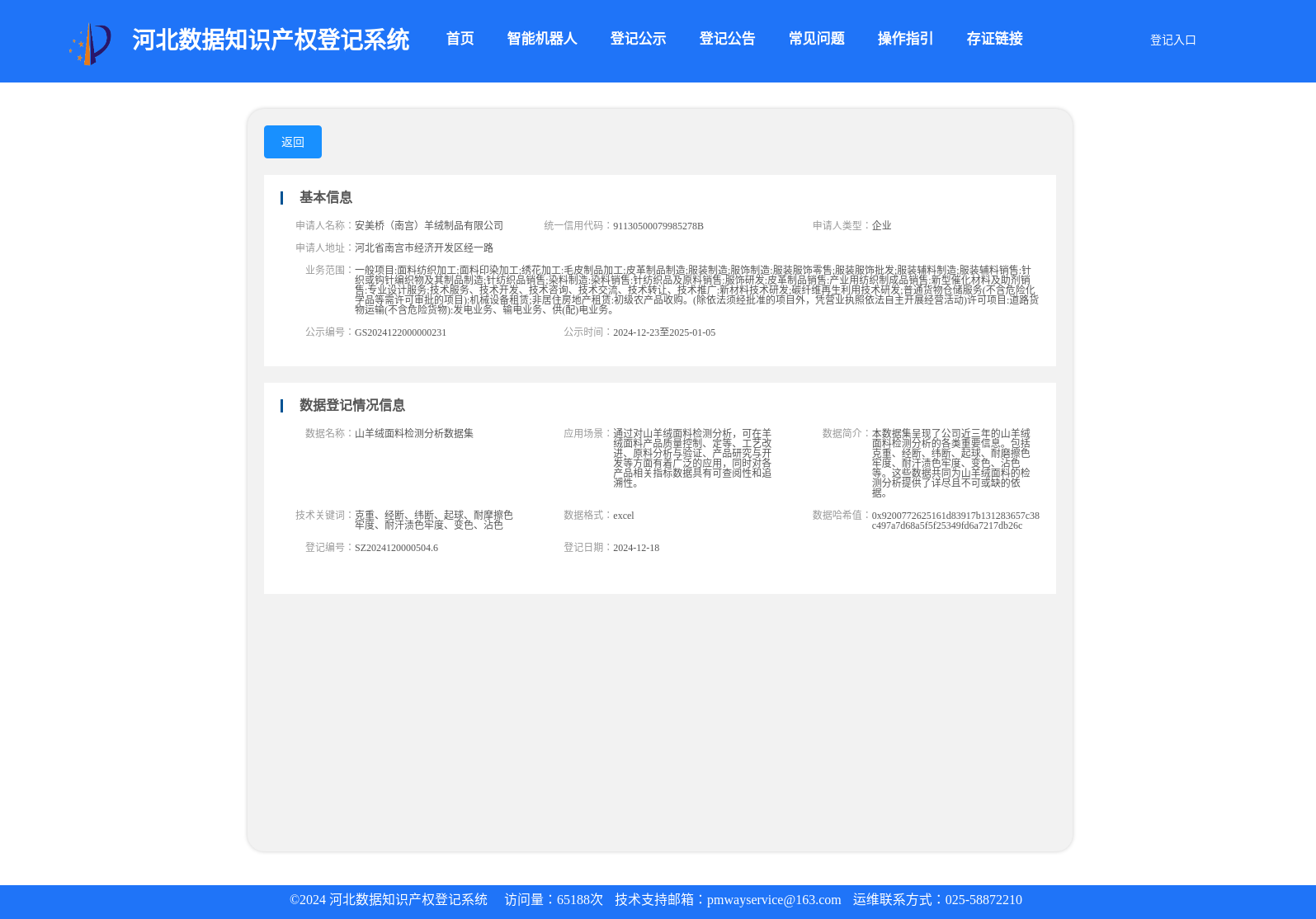
Task: Click the footer visit count 65188次
Action: 580,900
